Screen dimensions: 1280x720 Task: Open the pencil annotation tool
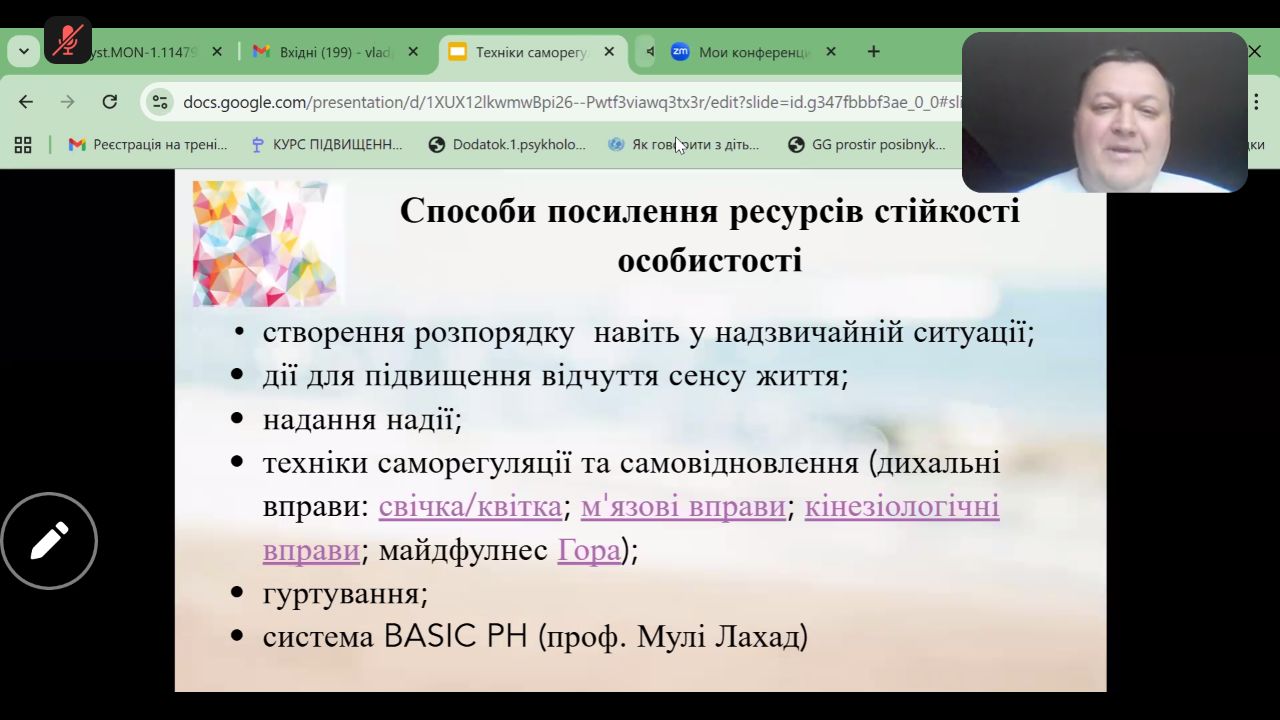pos(49,541)
